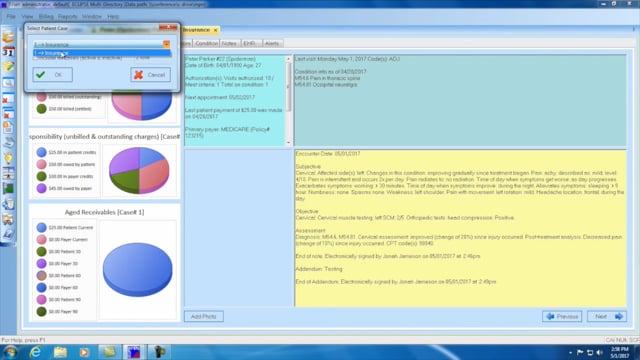Open the Billing menu

pos(46,17)
